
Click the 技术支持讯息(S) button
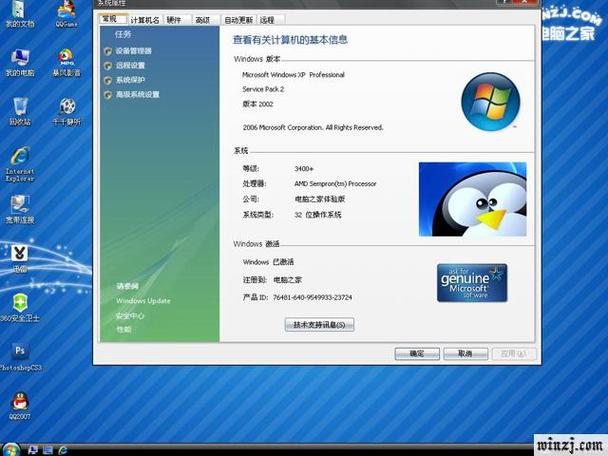[x=319, y=325]
